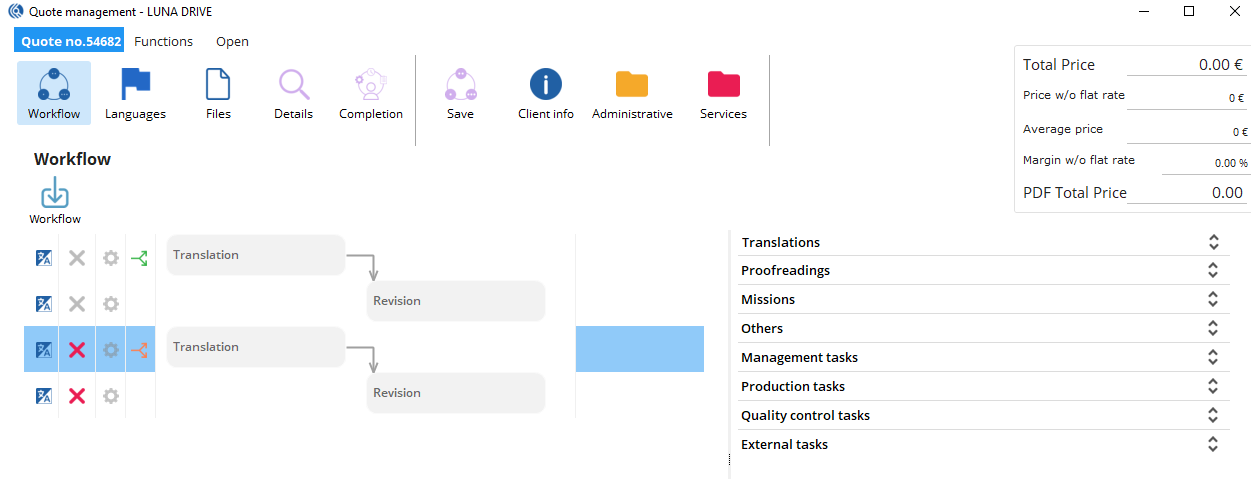Viewport: 1251px width, 479px height.
Task: Open the Details magnifier icon
Action: point(293,86)
